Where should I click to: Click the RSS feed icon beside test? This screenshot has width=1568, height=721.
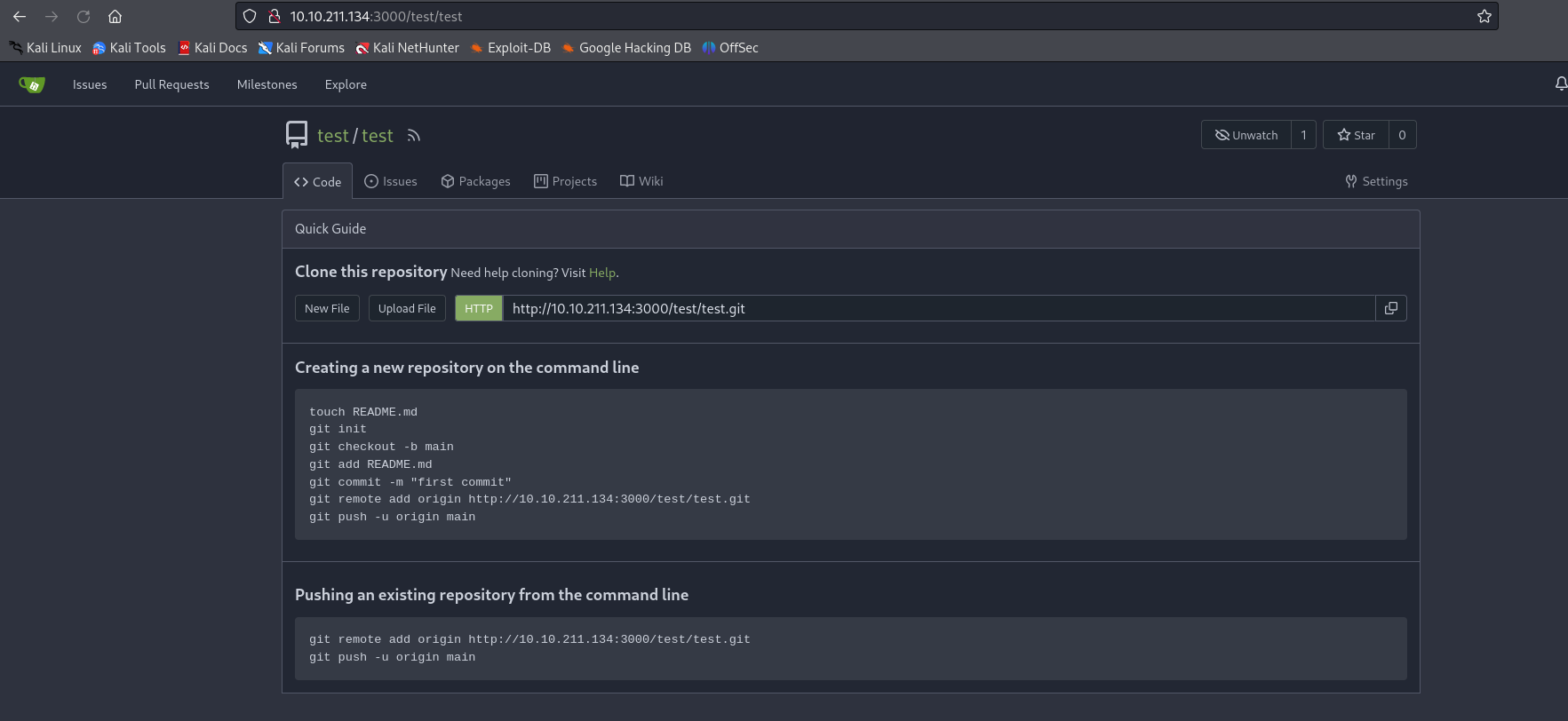pyautogui.click(x=413, y=136)
